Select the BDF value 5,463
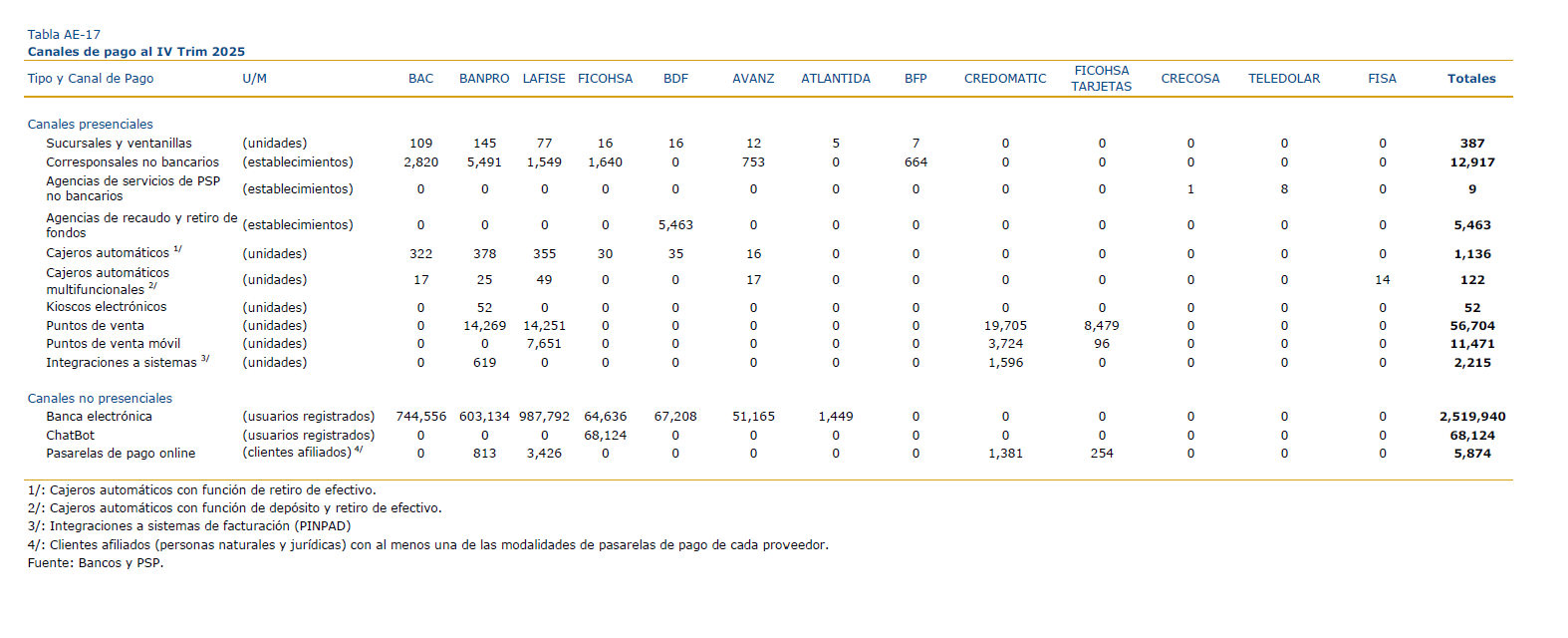Viewport: 1568px width, 638px height. [675, 225]
